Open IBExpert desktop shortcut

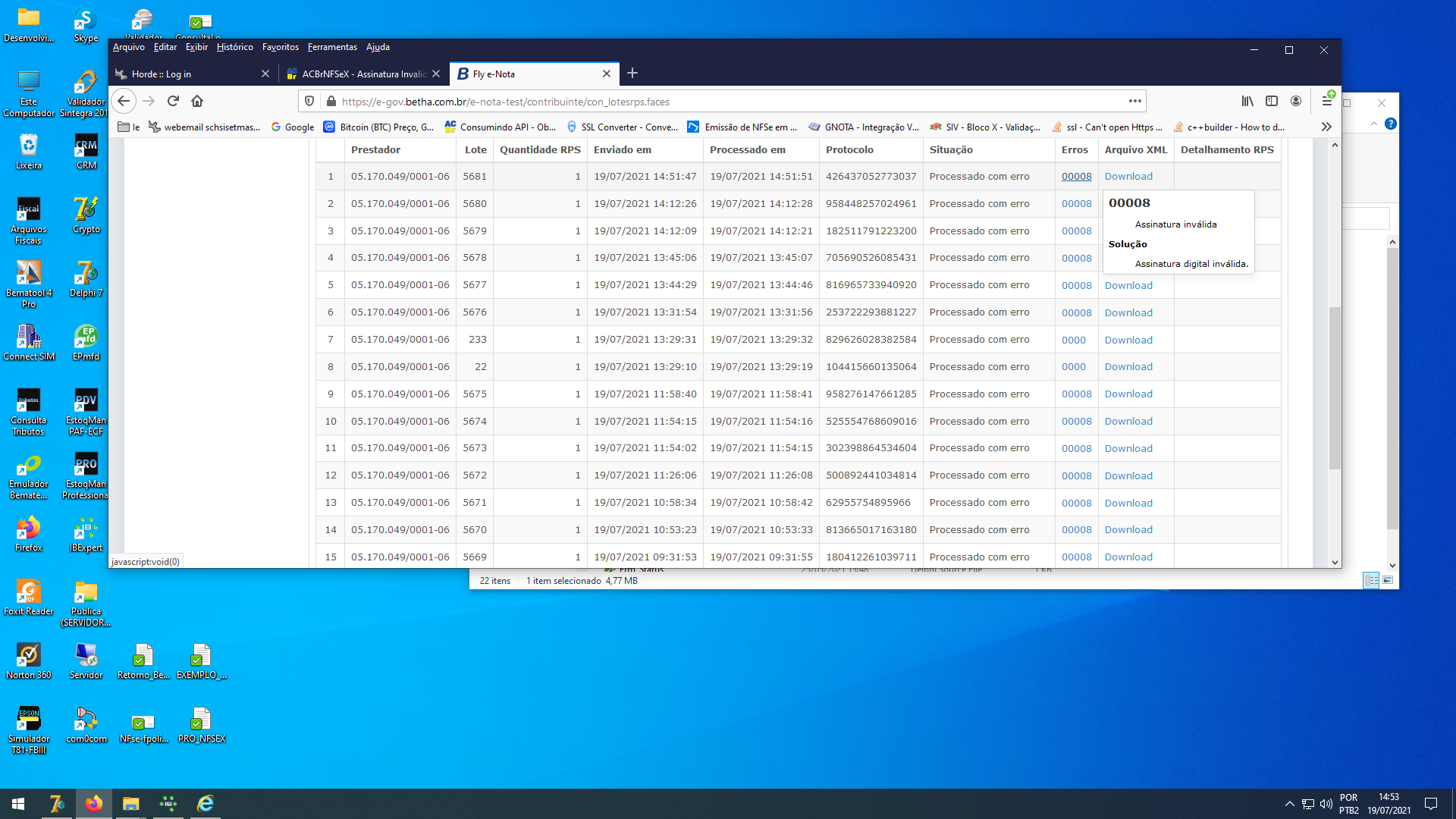pyautogui.click(x=86, y=533)
